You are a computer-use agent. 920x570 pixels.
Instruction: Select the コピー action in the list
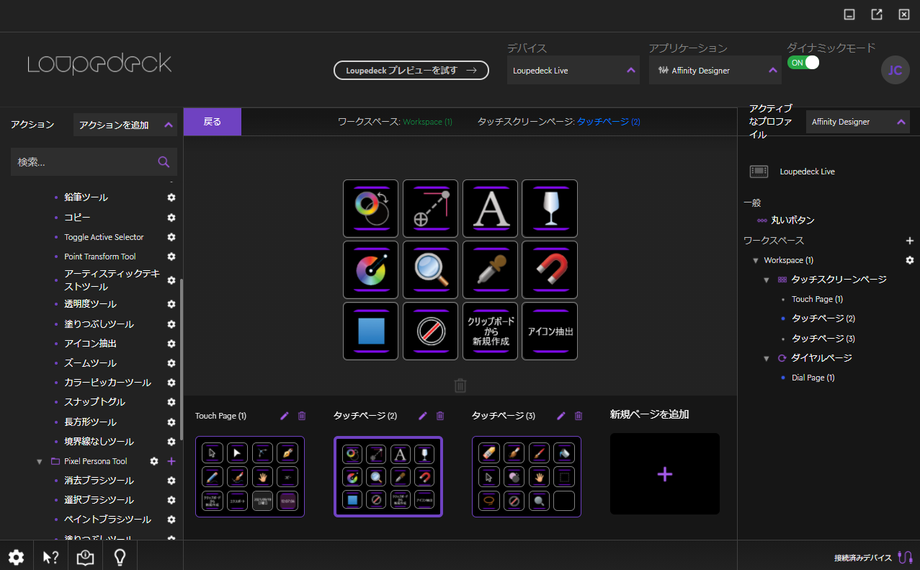(77, 217)
